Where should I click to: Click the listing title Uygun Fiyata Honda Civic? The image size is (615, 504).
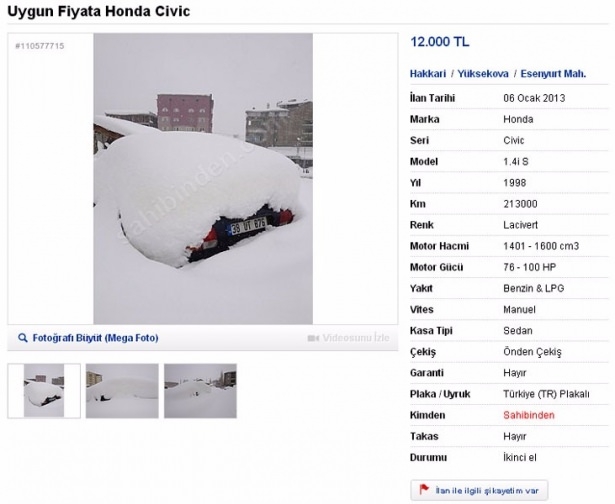[98, 12]
